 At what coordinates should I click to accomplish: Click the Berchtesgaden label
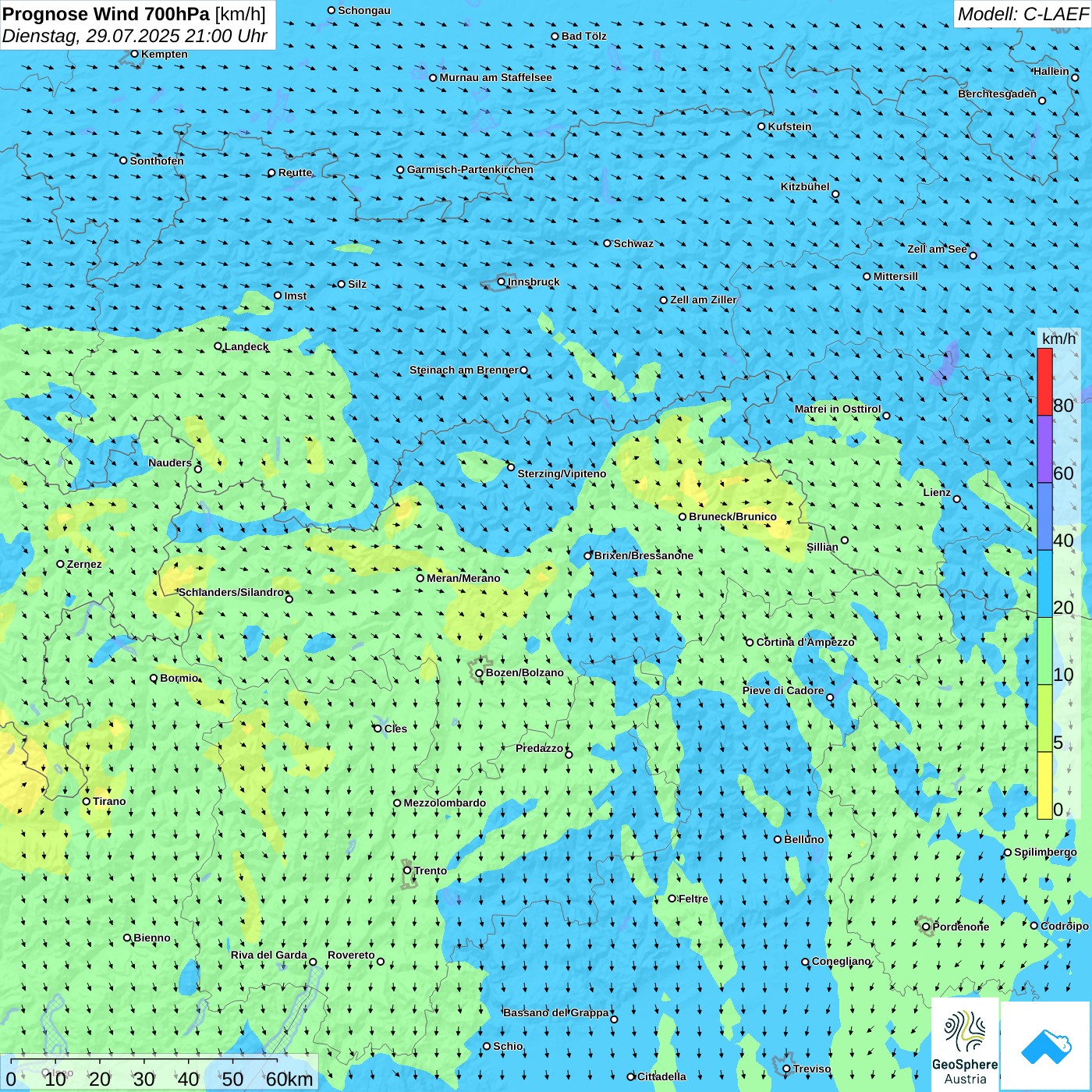(x=998, y=94)
